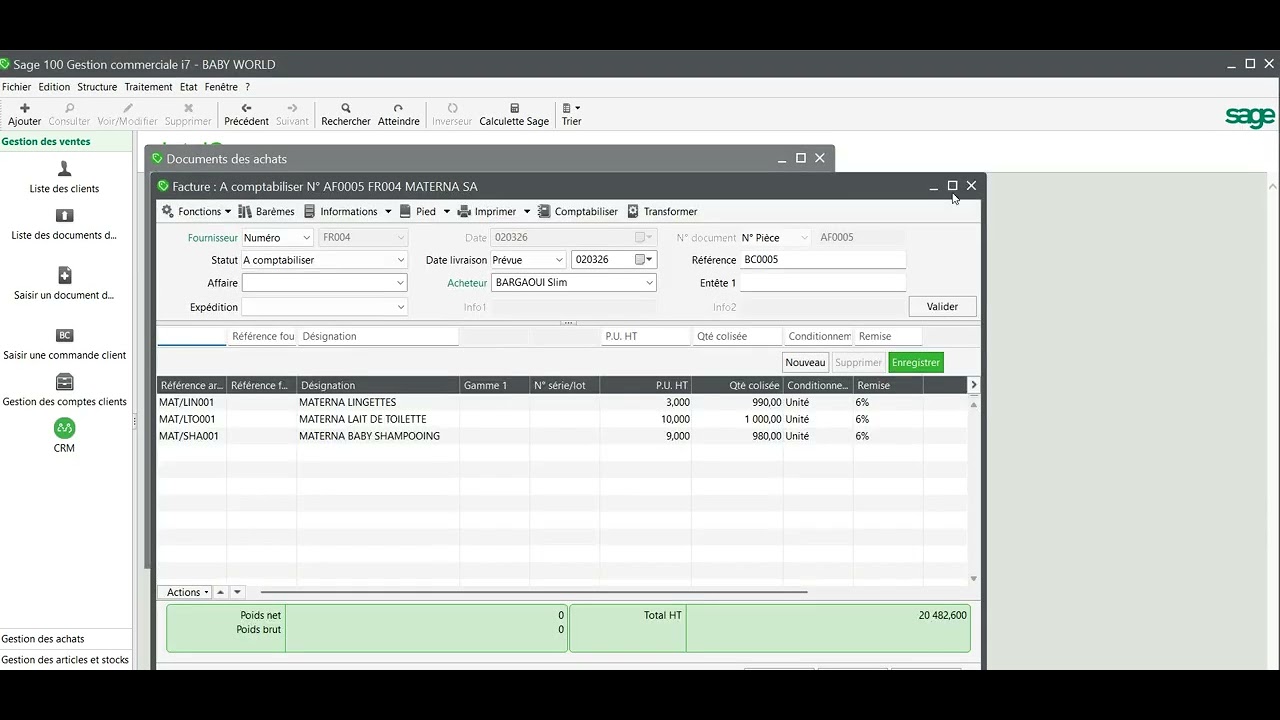Open Gestion des comptes clients

[64, 390]
